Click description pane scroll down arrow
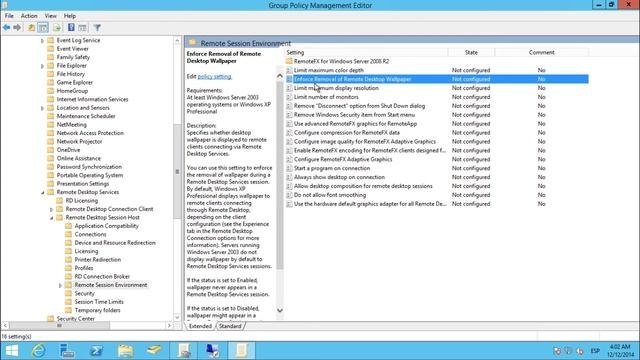The image size is (640, 360). click(x=280, y=310)
